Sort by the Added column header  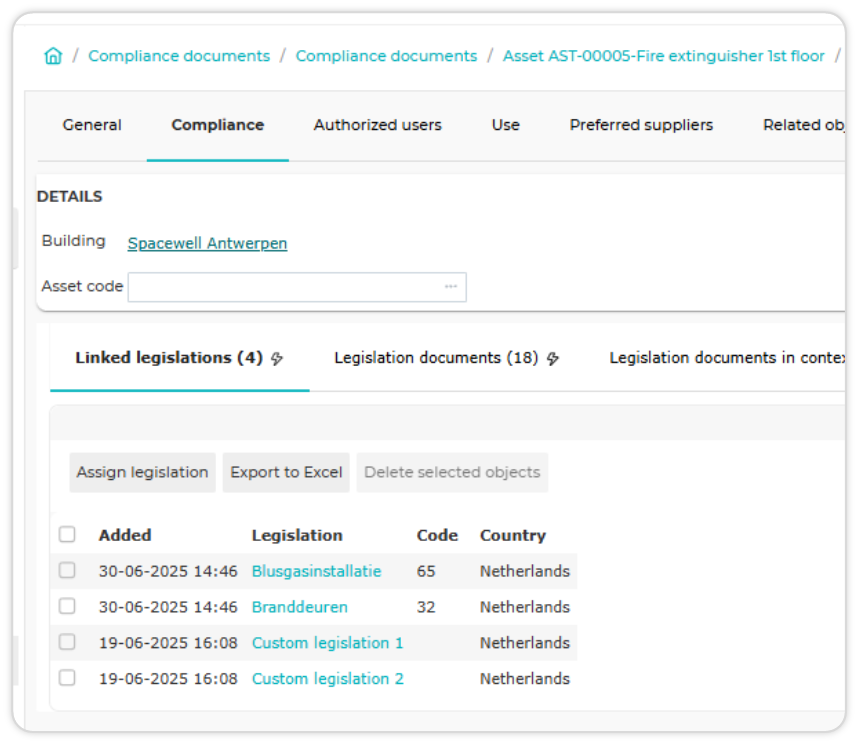[x=125, y=535]
